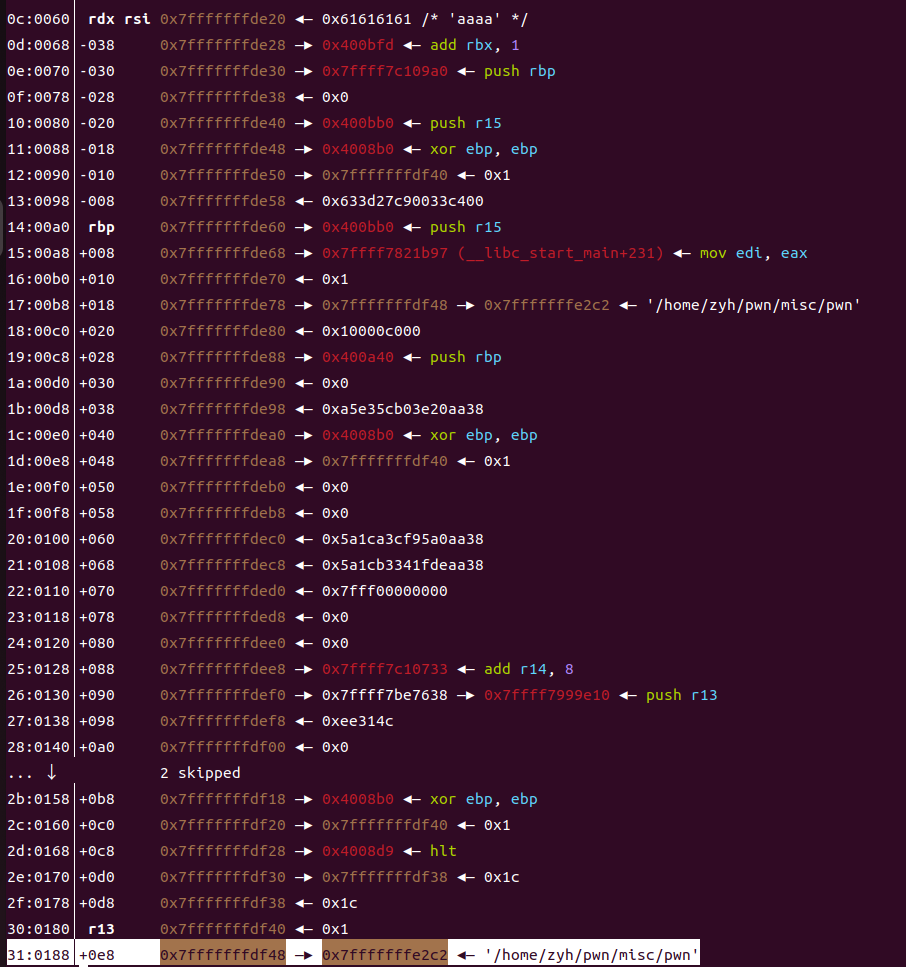Viewport: 906px width, 967px height.
Task: Select the value 0x10000c000
Action: click(x=371, y=331)
